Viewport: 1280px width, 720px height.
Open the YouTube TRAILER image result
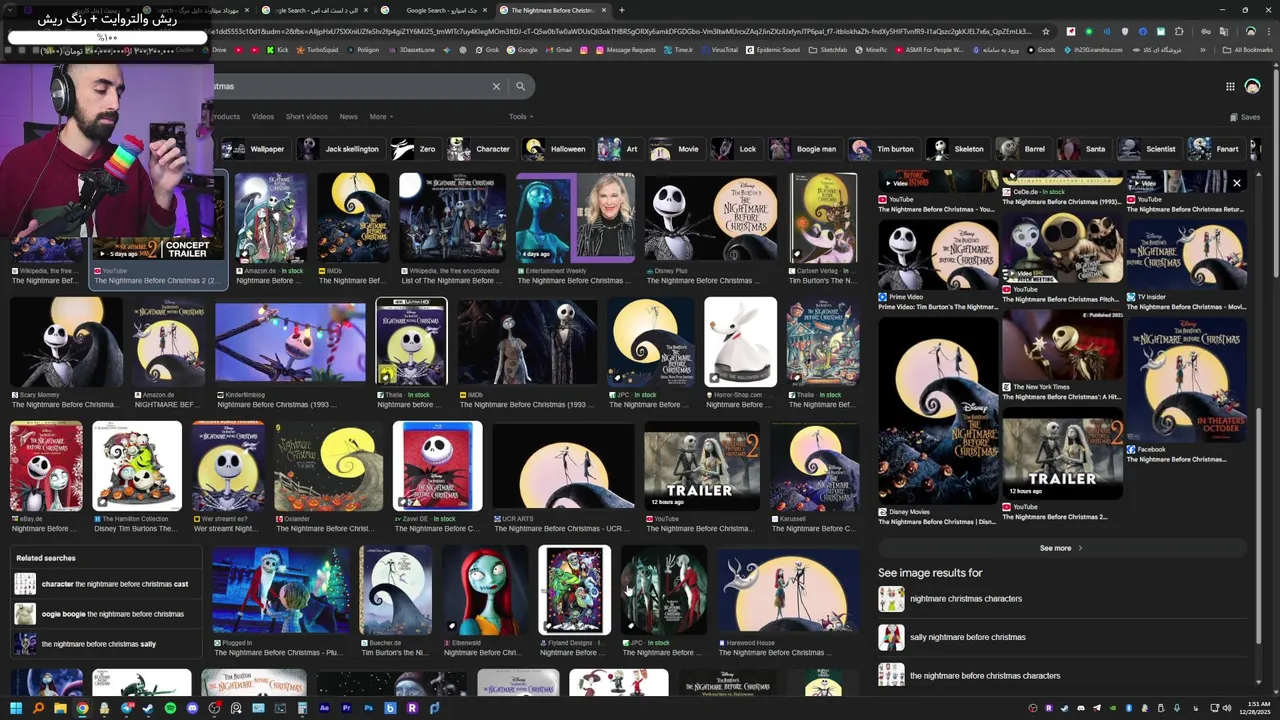coord(701,466)
